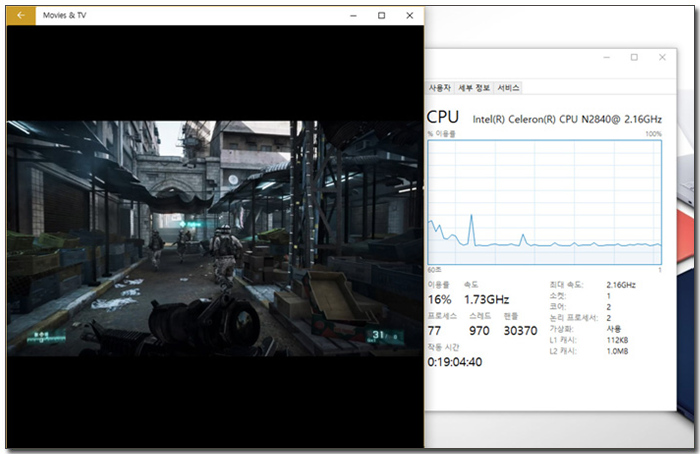
Task: Click the playing video in Movies & TV
Action: 215,238
